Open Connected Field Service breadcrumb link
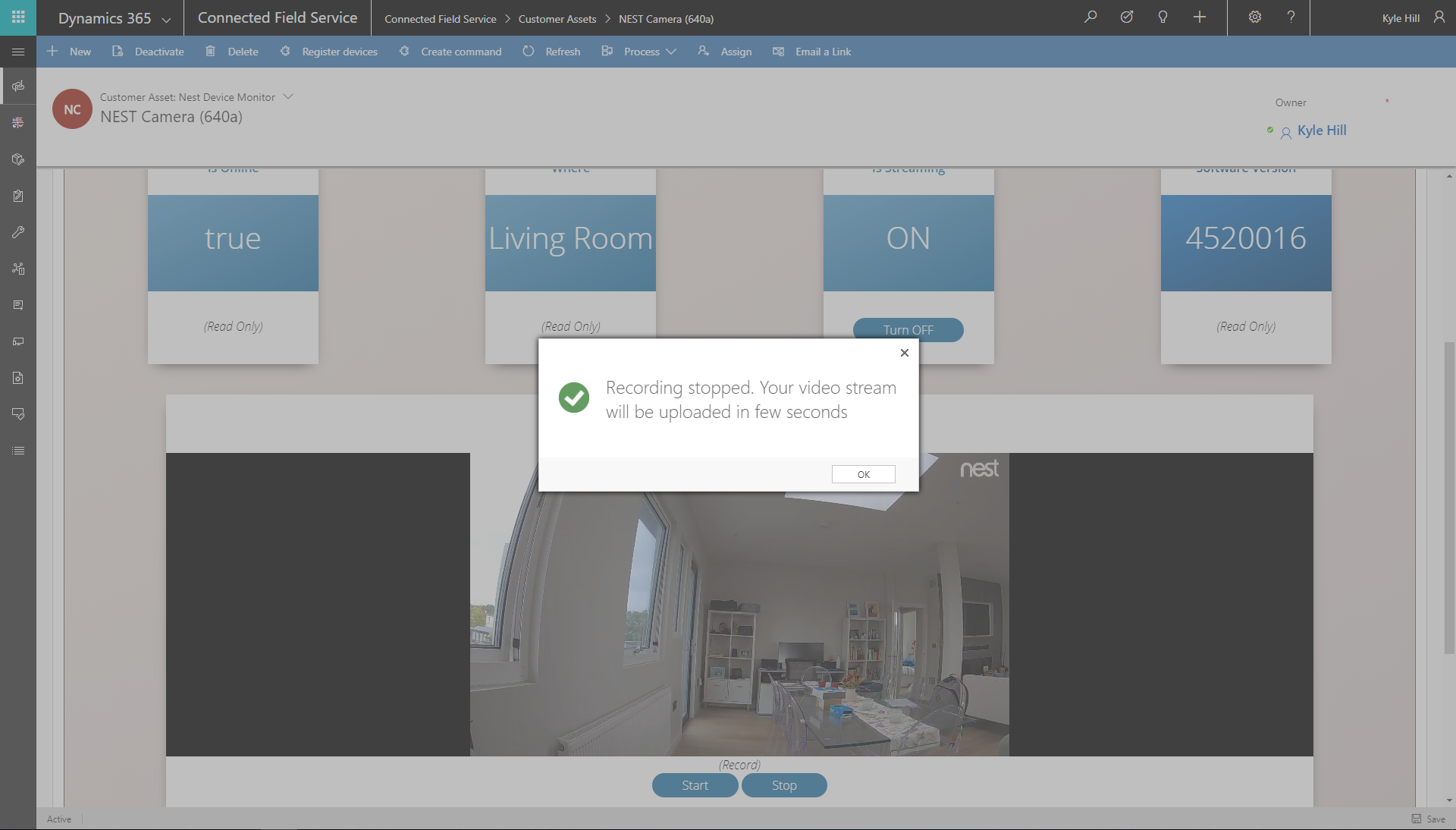The image size is (1456, 830). [440, 19]
